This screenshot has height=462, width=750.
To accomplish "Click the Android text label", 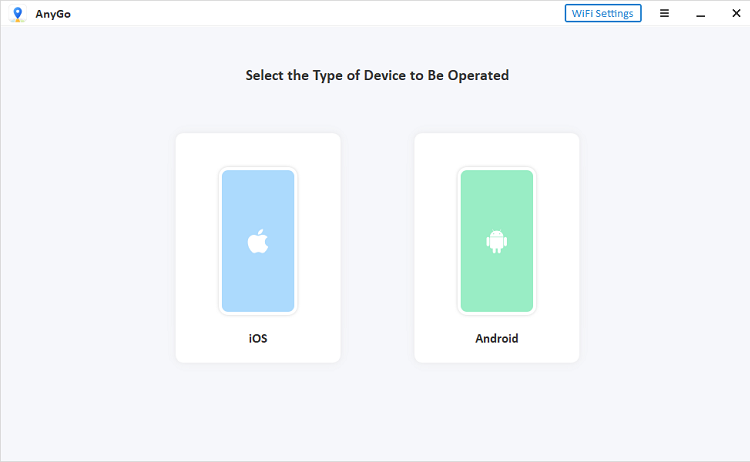I will pos(496,339).
